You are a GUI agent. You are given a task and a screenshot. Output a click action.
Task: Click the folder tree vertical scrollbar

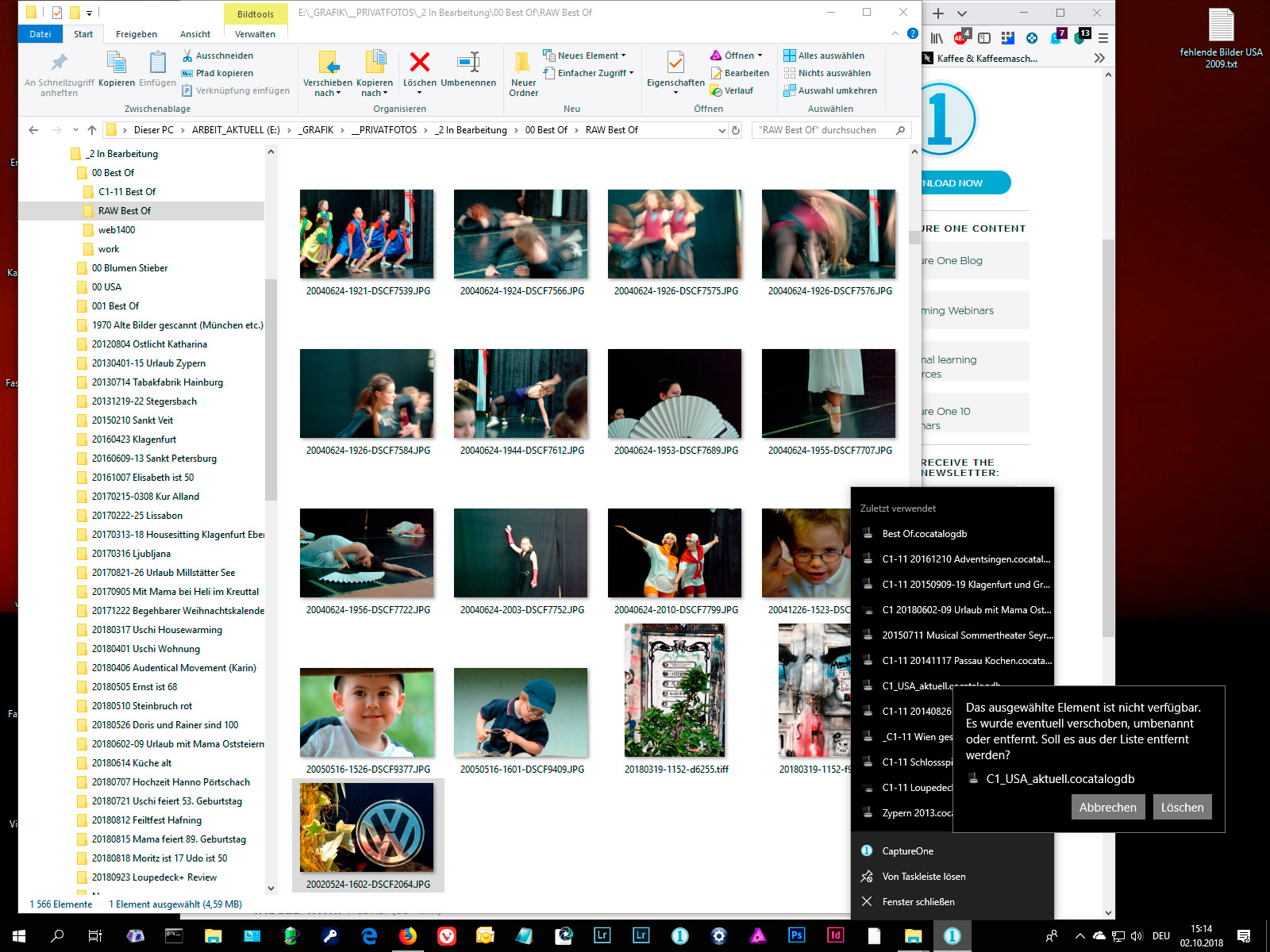(x=271, y=389)
